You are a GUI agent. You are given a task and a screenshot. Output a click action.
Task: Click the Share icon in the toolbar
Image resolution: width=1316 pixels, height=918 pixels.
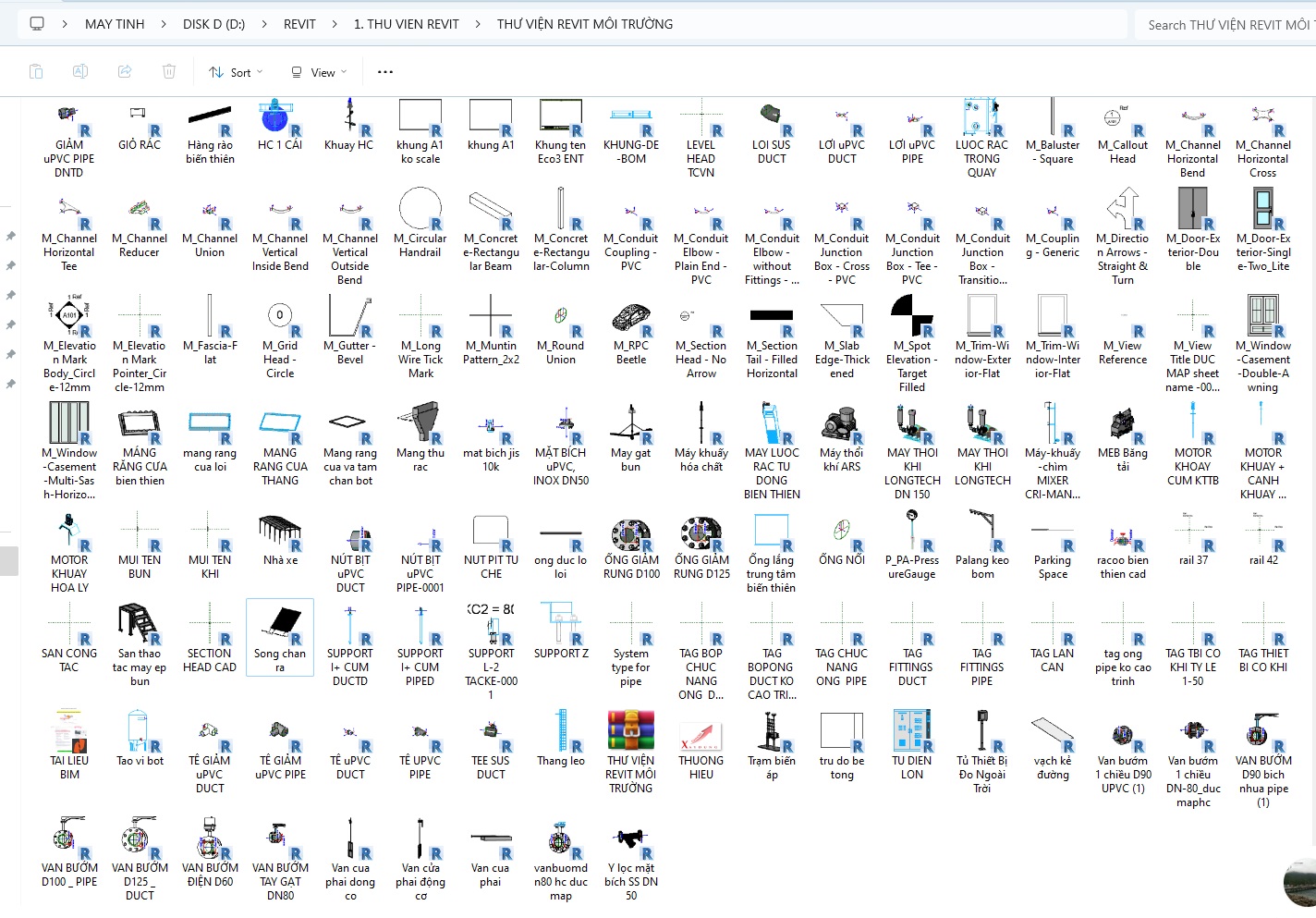click(x=125, y=72)
